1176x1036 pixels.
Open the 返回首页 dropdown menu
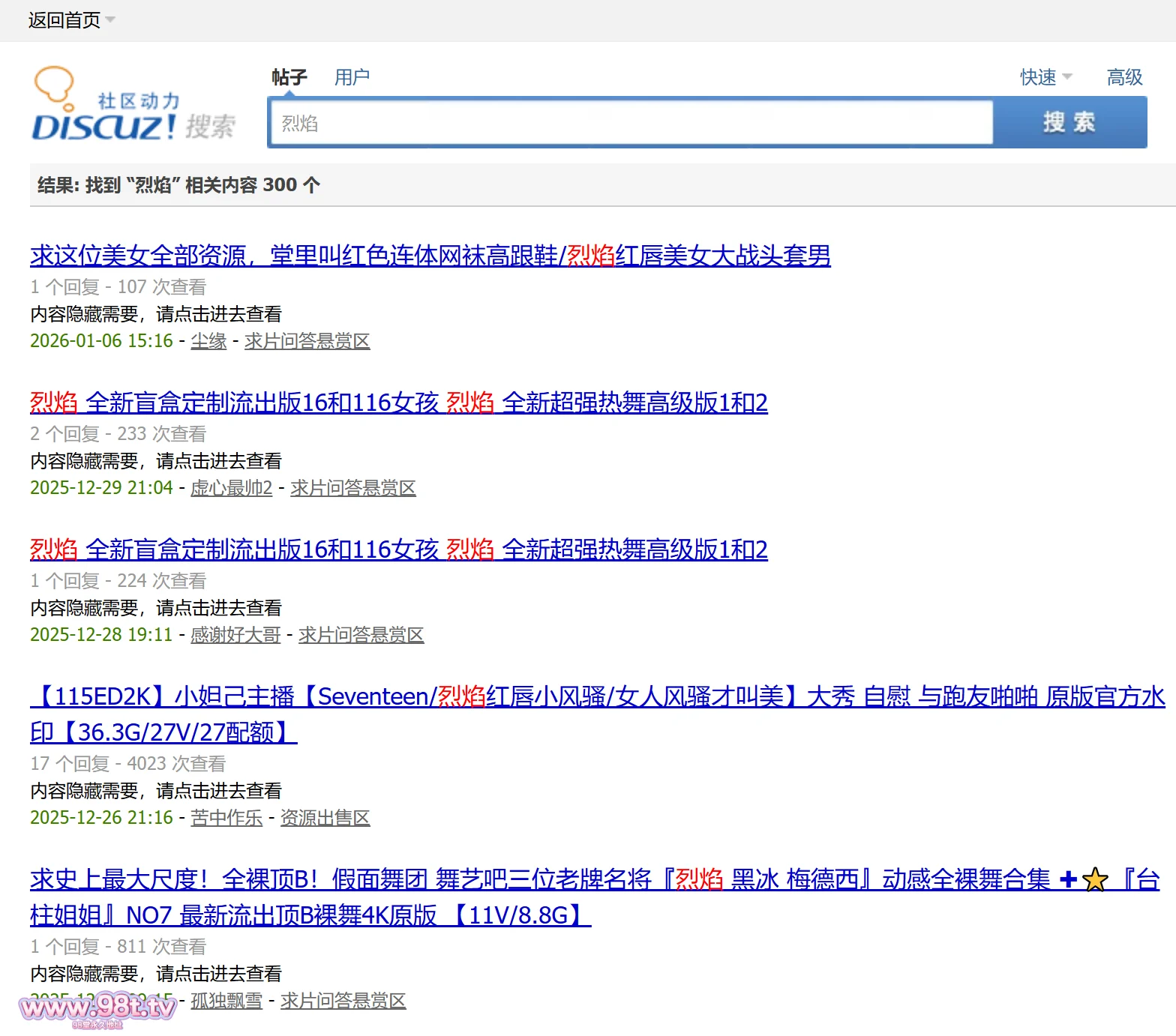pyautogui.click(x=71, y=20)
